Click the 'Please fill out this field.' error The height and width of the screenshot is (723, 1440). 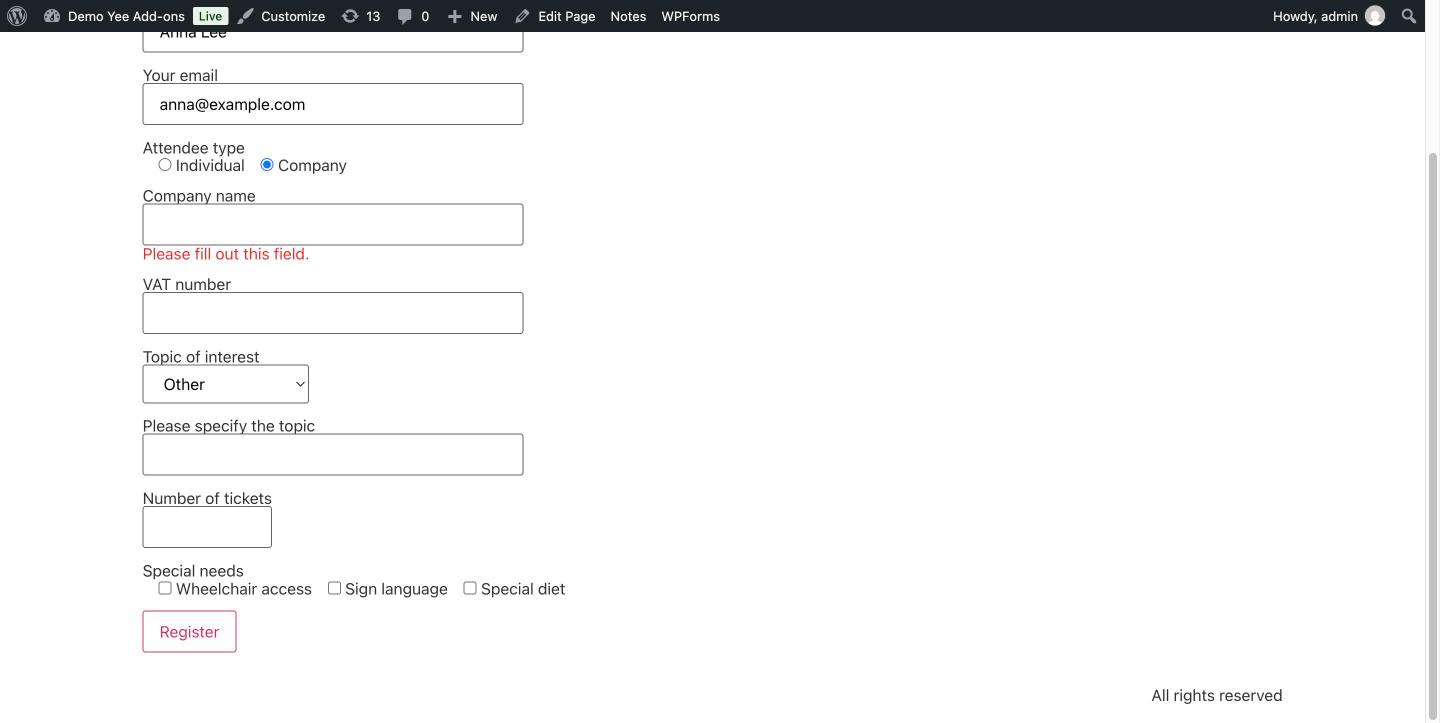pyautogui.click(x=226, y=254)
